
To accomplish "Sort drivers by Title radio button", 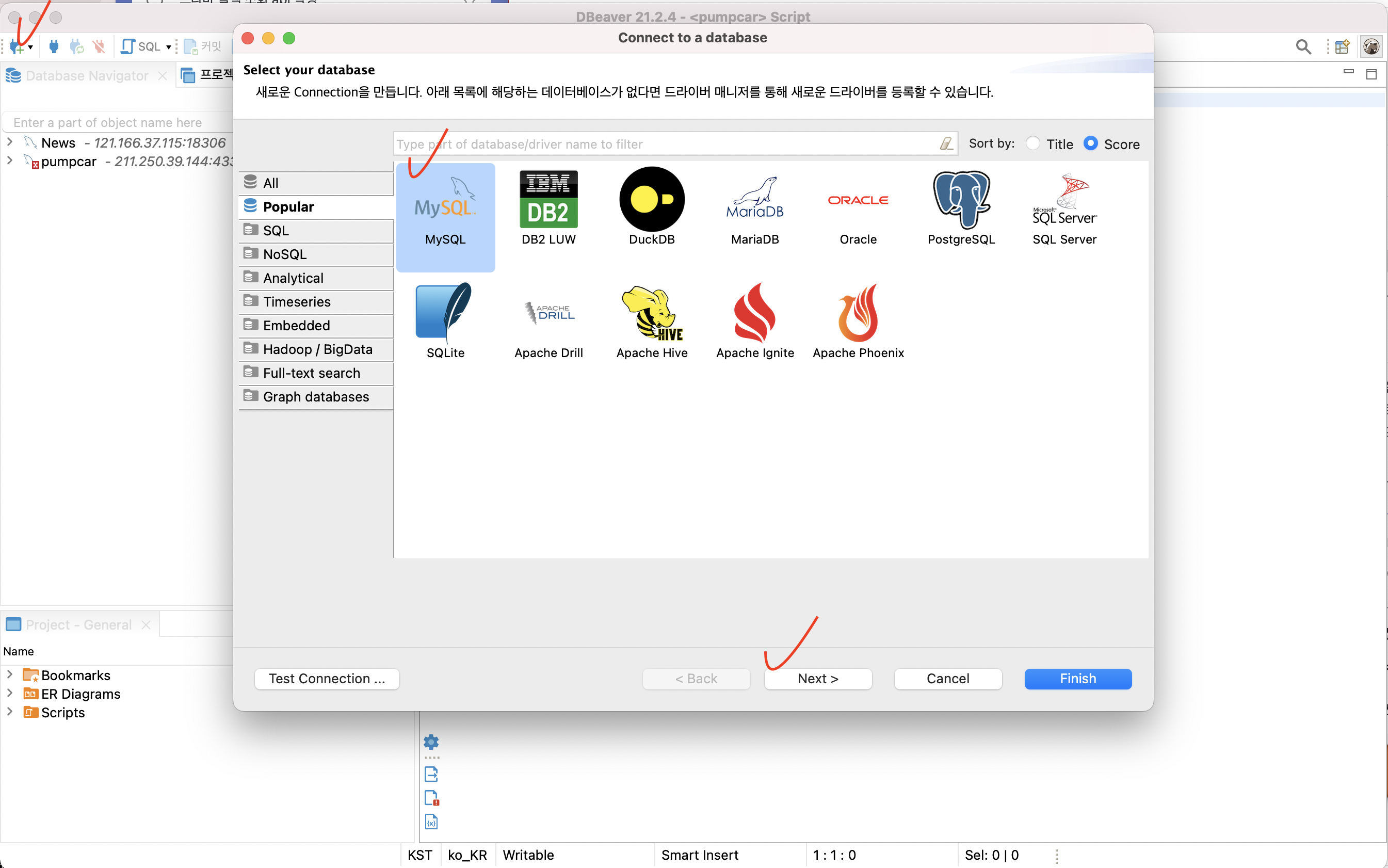I will pyautogui.click(x=1032, y=143).
